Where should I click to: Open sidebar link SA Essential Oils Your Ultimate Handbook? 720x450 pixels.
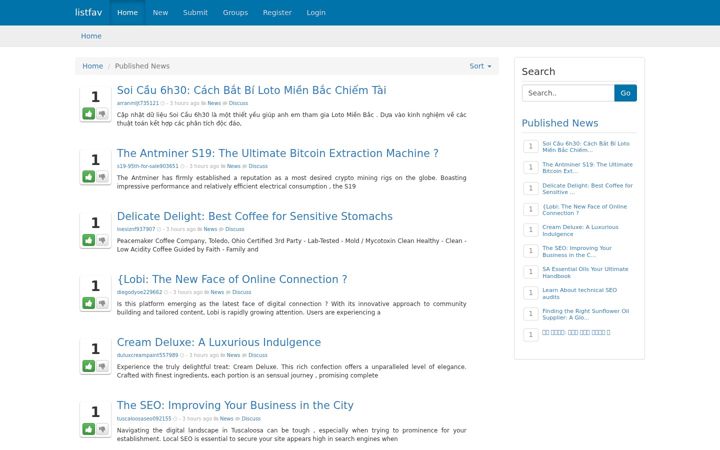pos(585,272)
